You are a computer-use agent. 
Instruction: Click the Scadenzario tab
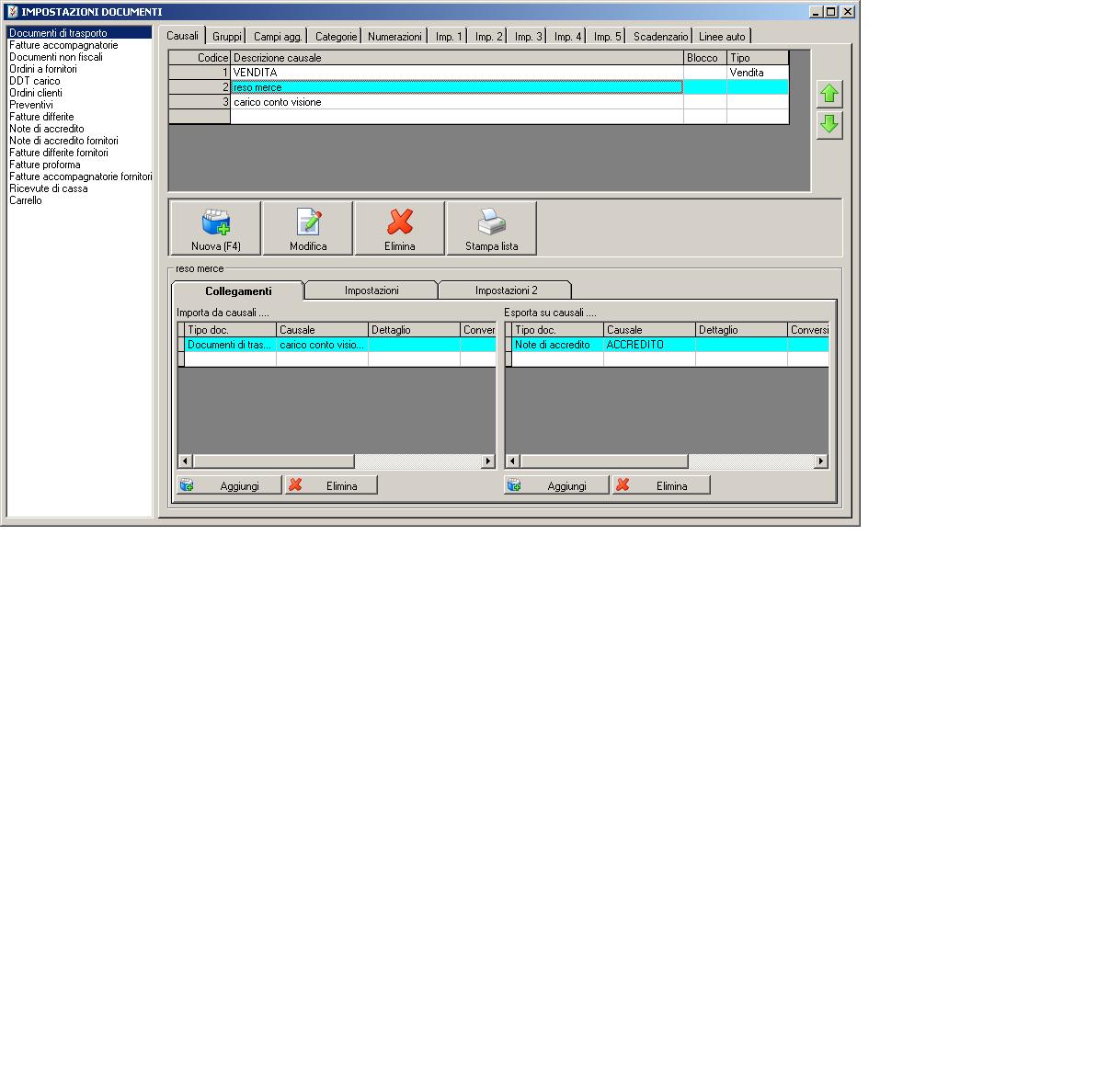[660, 36]
